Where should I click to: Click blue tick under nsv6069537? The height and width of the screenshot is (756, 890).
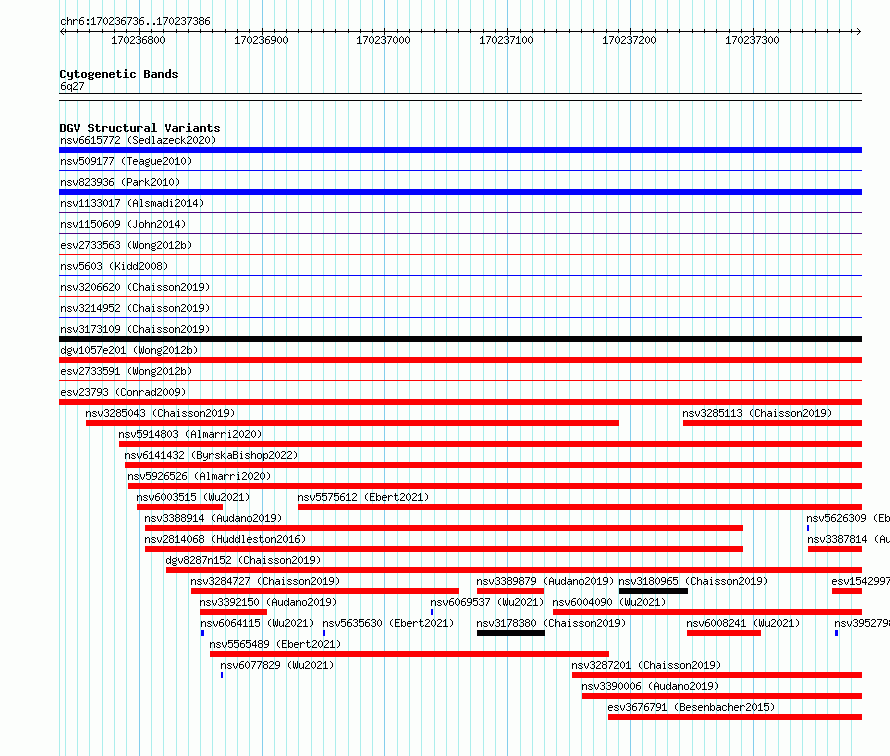point(432,612)
